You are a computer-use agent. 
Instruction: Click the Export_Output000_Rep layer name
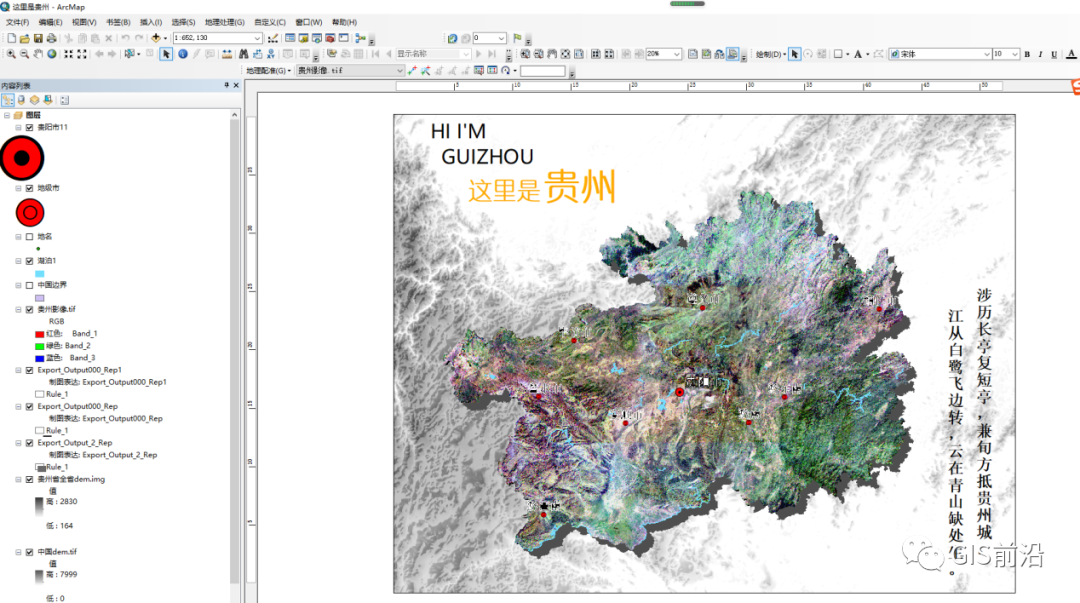77,407
